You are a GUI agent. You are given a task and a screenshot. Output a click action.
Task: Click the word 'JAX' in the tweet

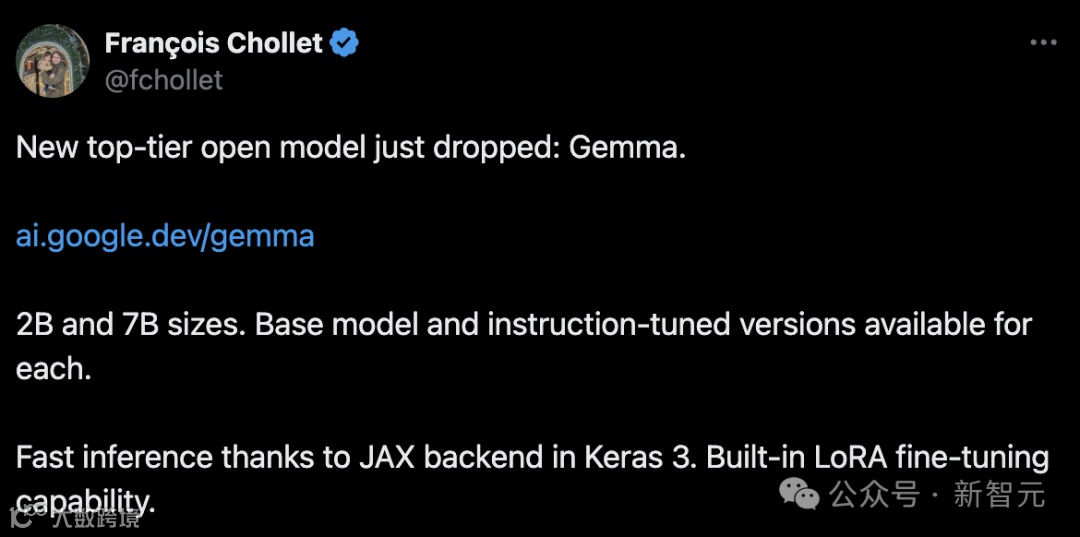[x=386, y=458]
